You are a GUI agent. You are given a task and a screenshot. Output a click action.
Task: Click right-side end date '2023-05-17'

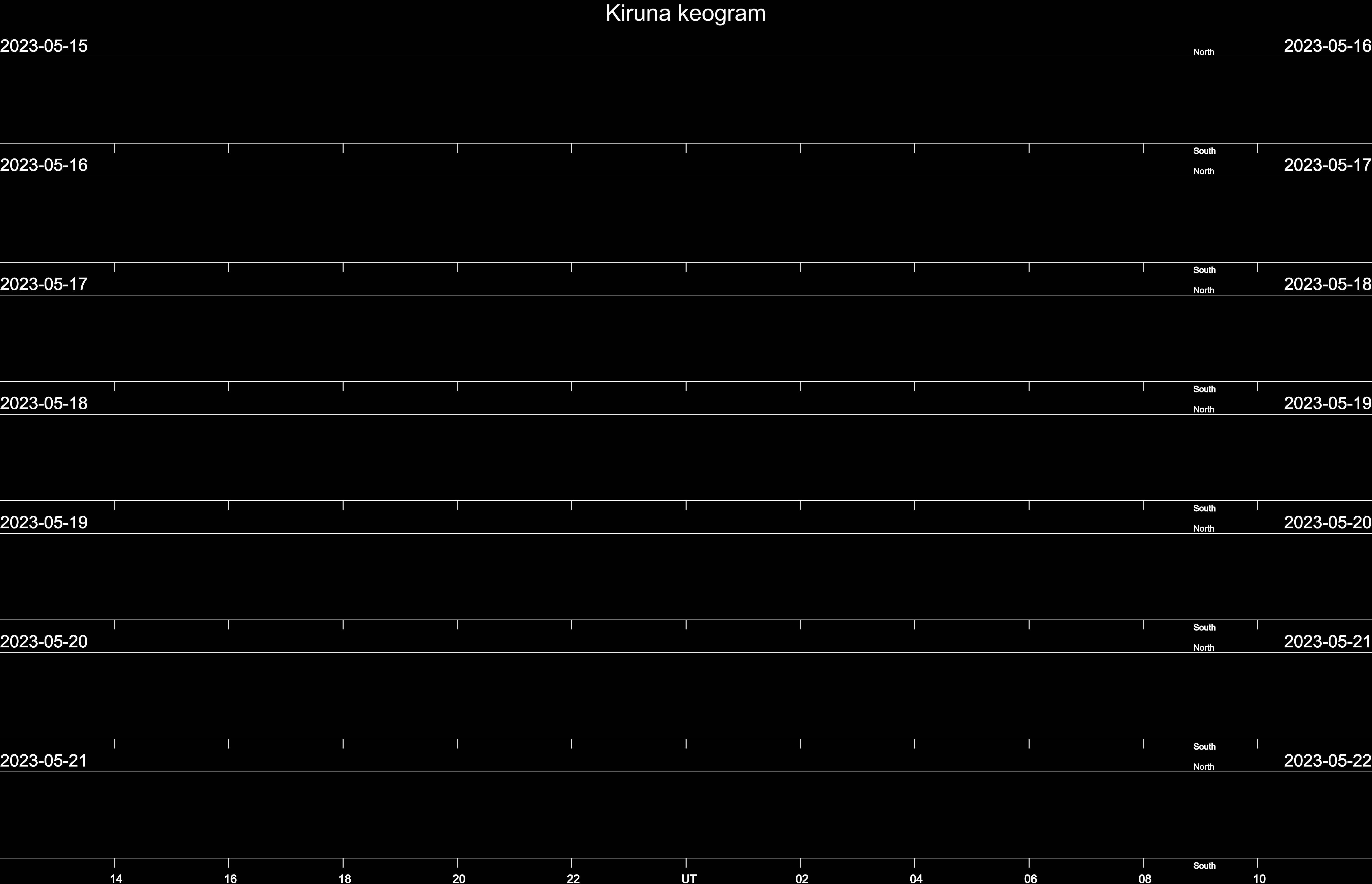[1328, 165]
